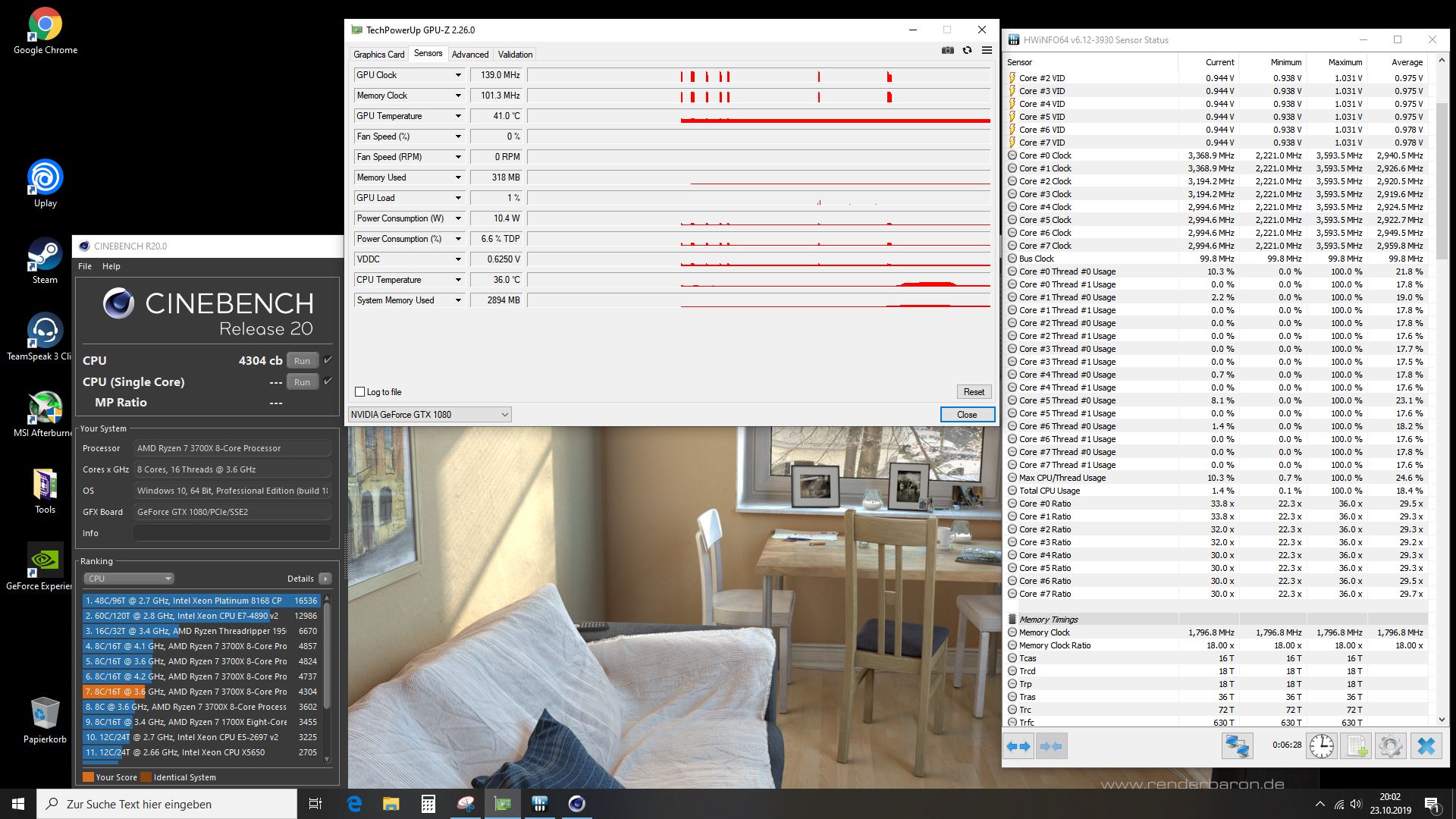Viewport: 1456px width, 819px height.
Task: Open HWiNFO settings gear icon
Action: point(1390,747)
